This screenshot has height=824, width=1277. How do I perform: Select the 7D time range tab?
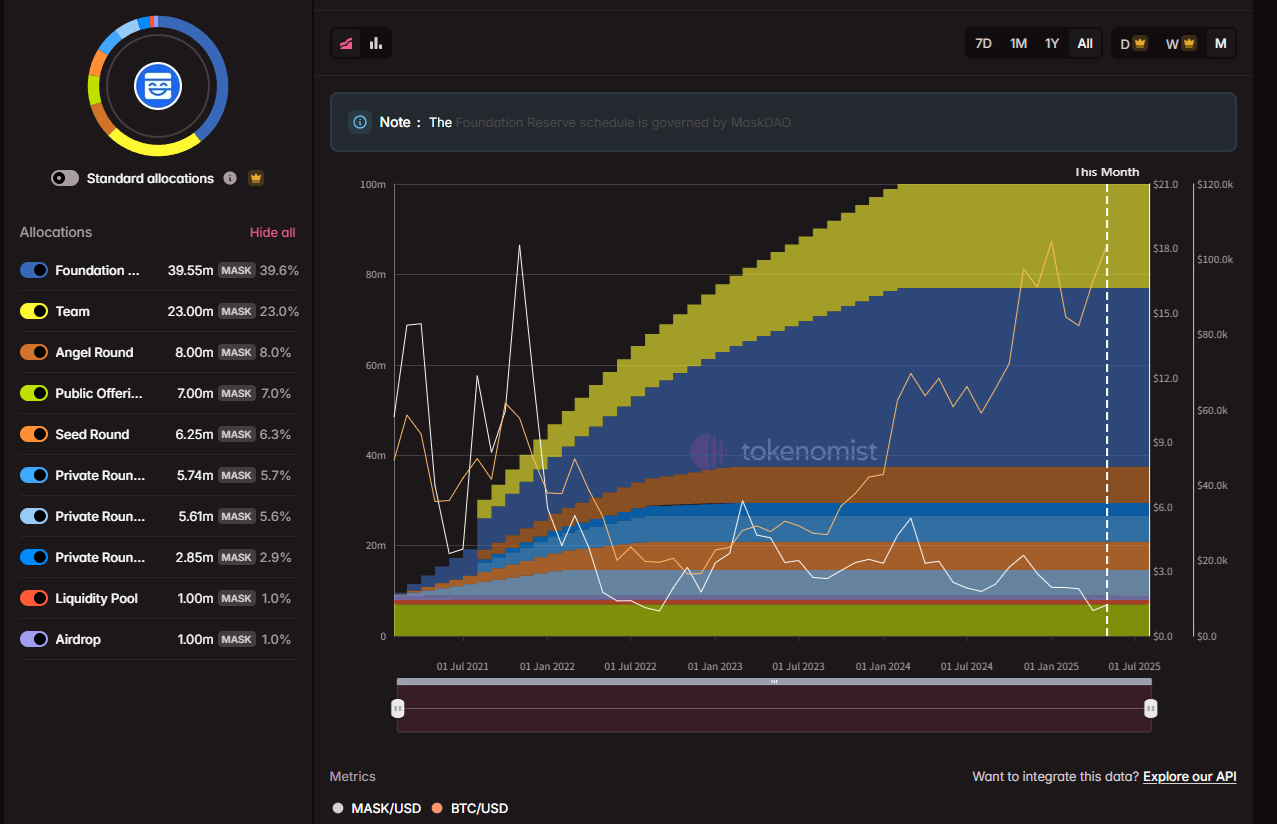click(x=983, y=44)
